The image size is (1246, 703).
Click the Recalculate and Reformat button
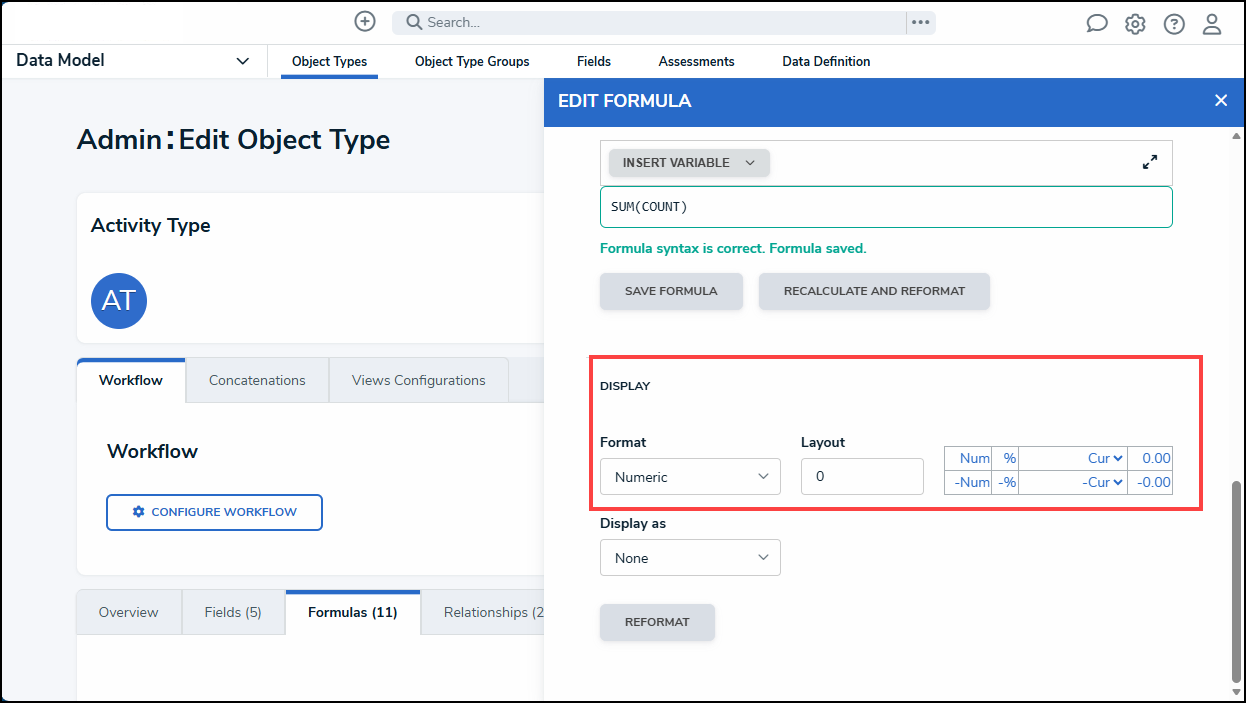point(874,291)
